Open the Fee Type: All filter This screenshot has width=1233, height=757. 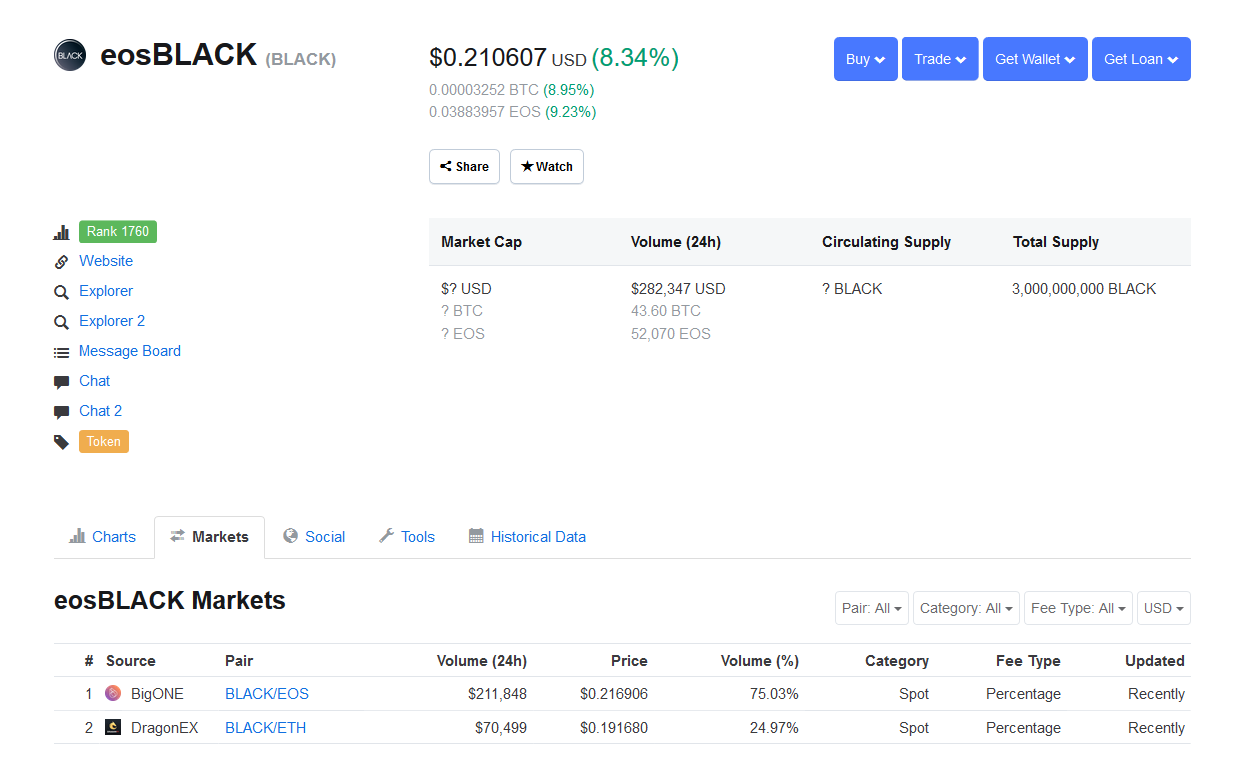point(1078,608)
